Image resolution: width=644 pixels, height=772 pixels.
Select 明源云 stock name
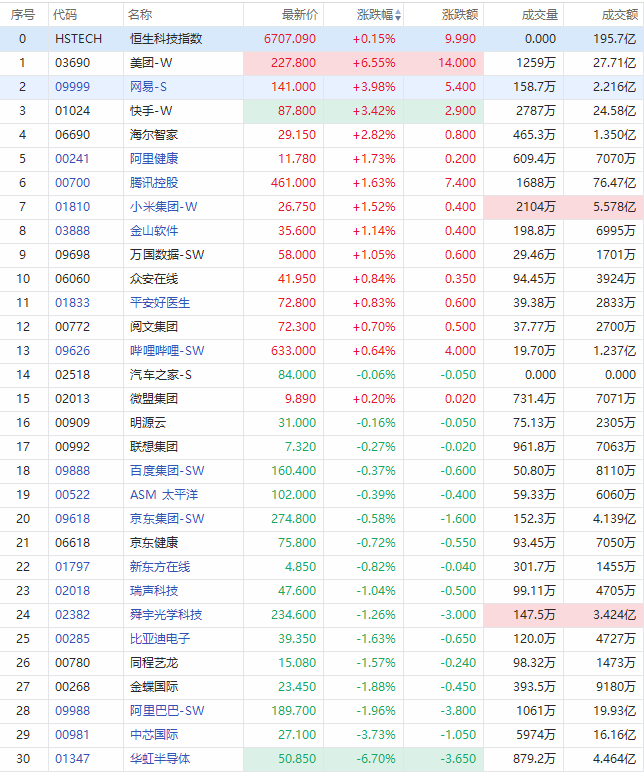(x=148, y=423)
